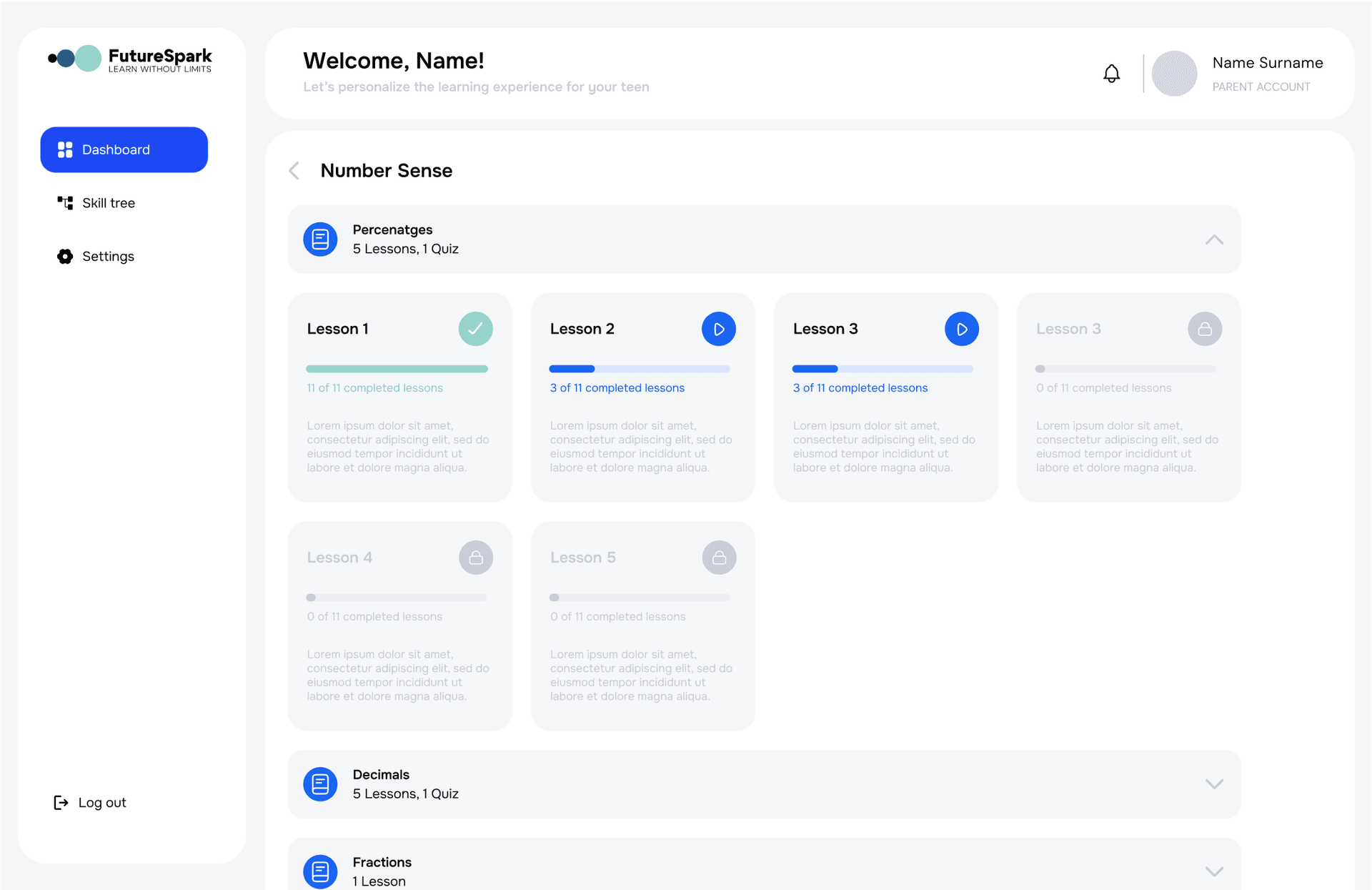Open Settings using the gear icon
This screenshot has height=890, width=1372.
(x=65, y=256)
